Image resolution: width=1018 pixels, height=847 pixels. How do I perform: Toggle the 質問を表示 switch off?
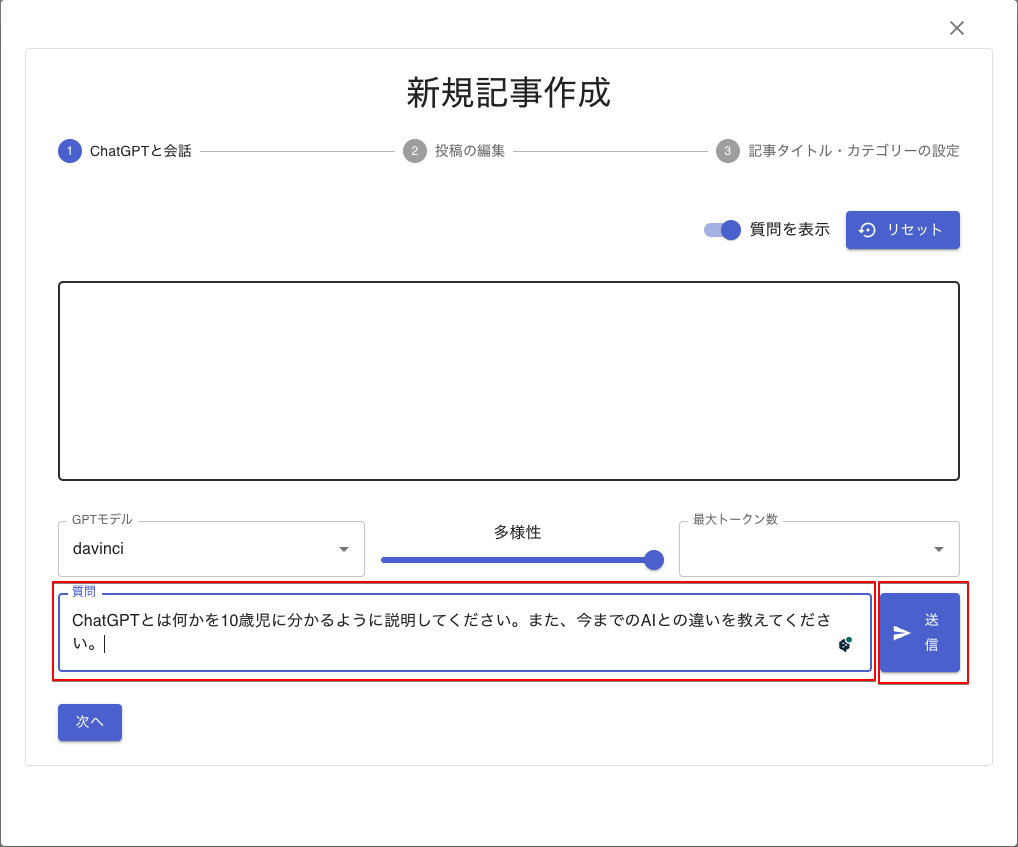point(722,230)
